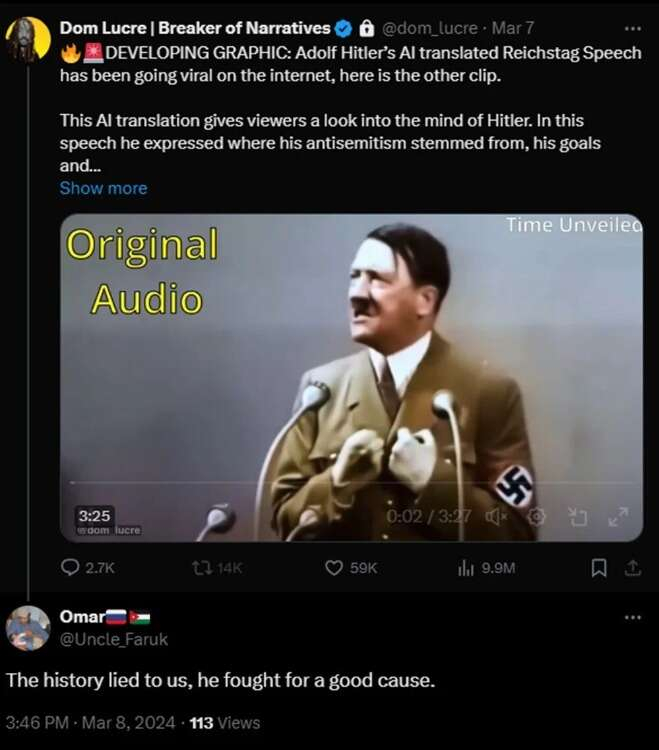Expand the tweet text with Show more

pyautogui.click(x=103, y=188)
